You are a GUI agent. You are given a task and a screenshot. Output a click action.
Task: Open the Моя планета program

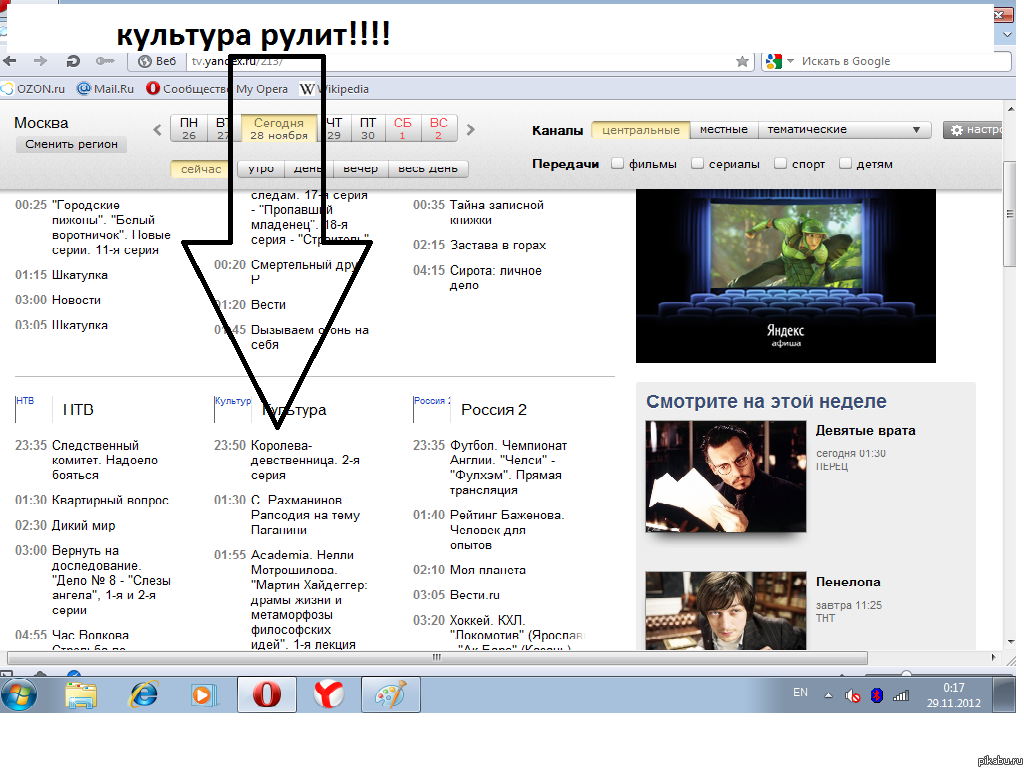point(488,570)
